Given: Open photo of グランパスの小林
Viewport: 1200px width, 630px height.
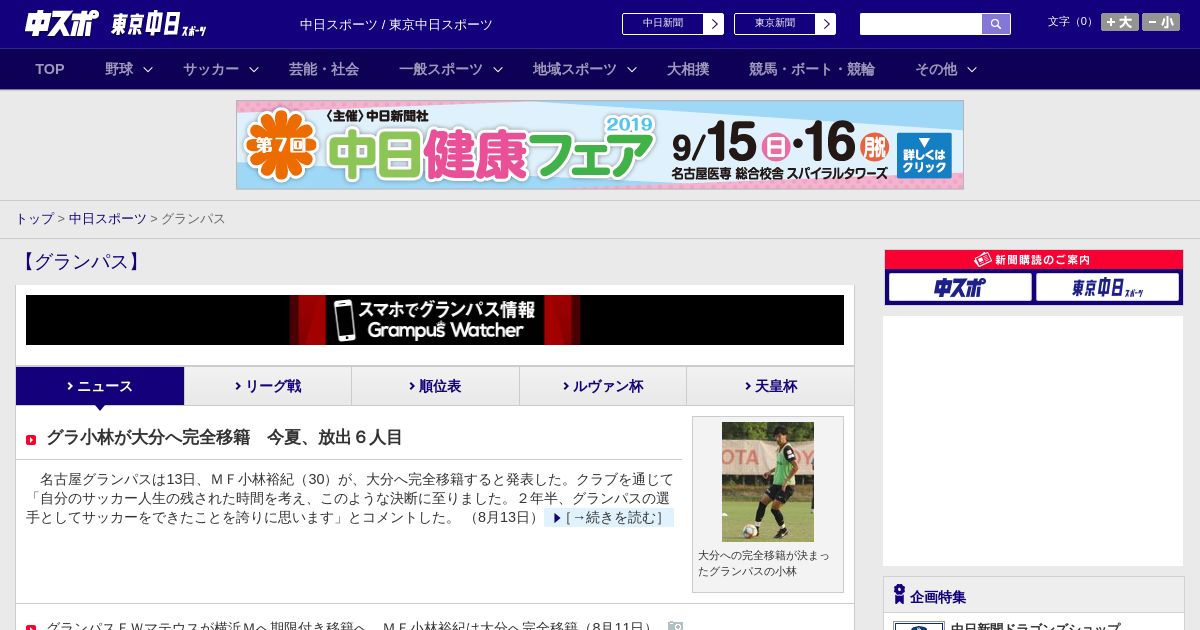Looking at the screenshot, I should tap(768, 482).
